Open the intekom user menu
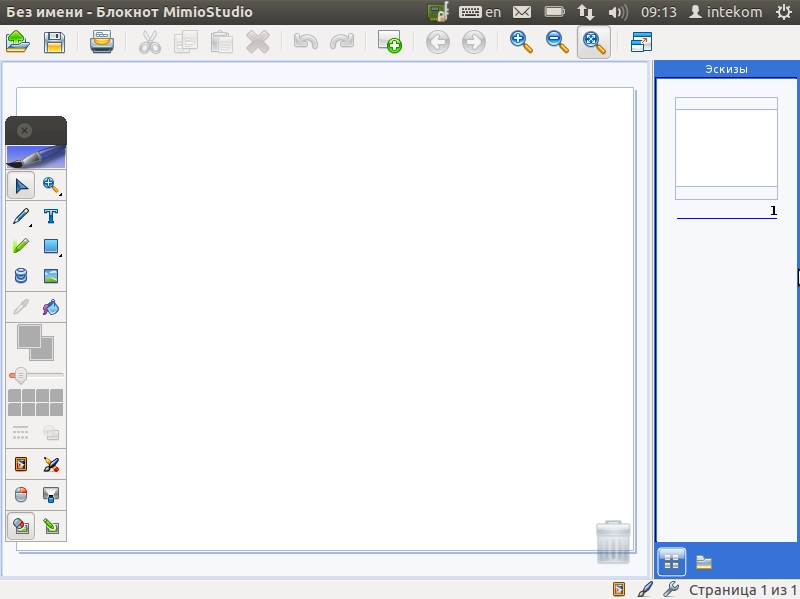The height and width of the screenshot is (599, 800). click(x=726, y=12)
